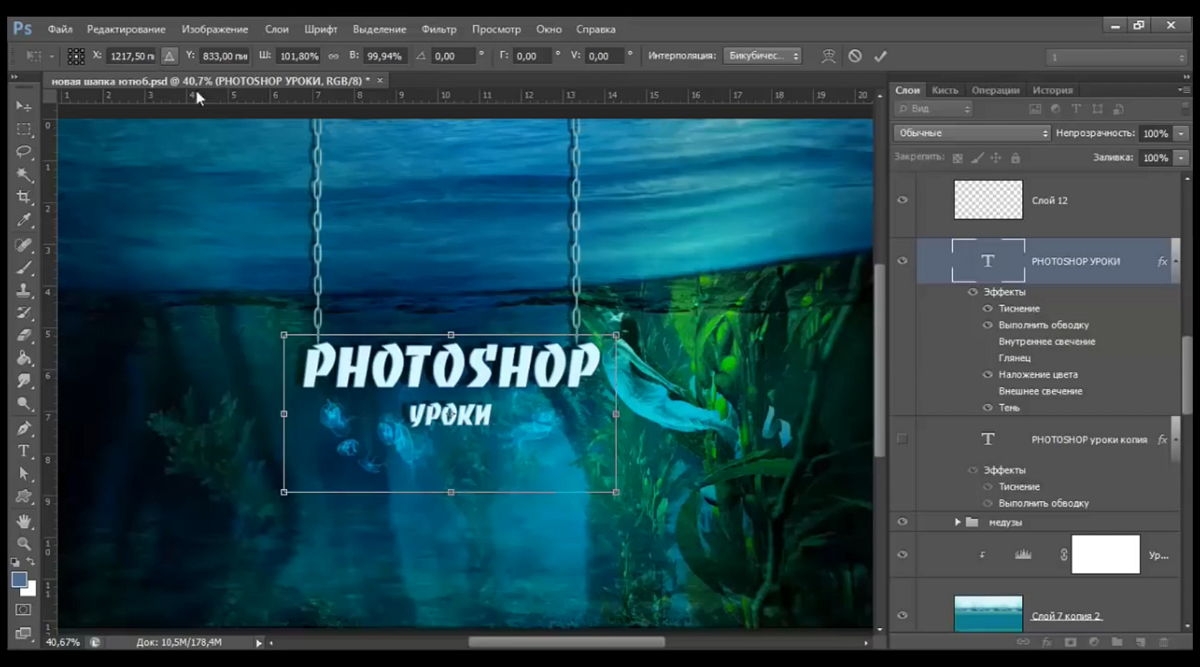Screen dimensions: 1200x667
Task: Select the Magic Wand tool
Action: tap(23, 175)
